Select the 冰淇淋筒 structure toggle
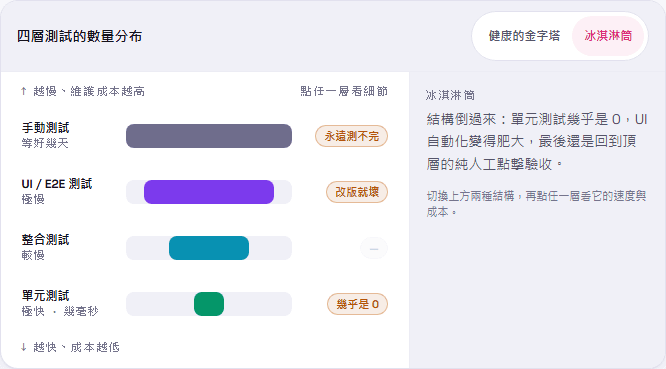This screenshot has width=666, height=369. [608, 36]
